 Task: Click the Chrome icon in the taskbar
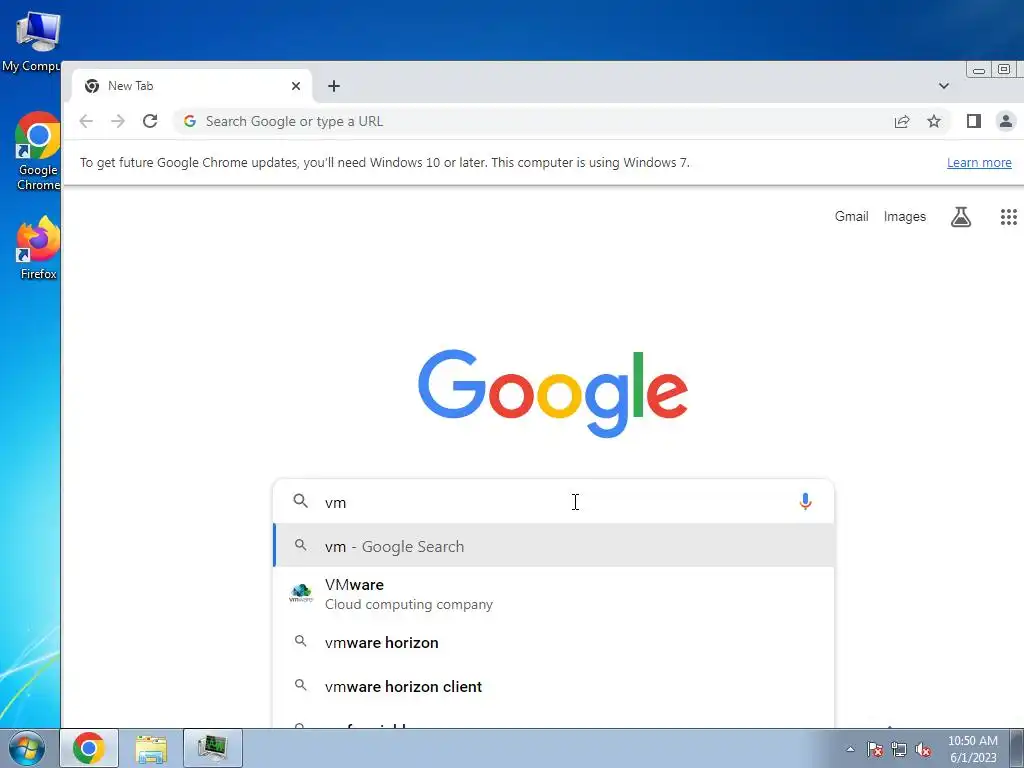(89, 748)
